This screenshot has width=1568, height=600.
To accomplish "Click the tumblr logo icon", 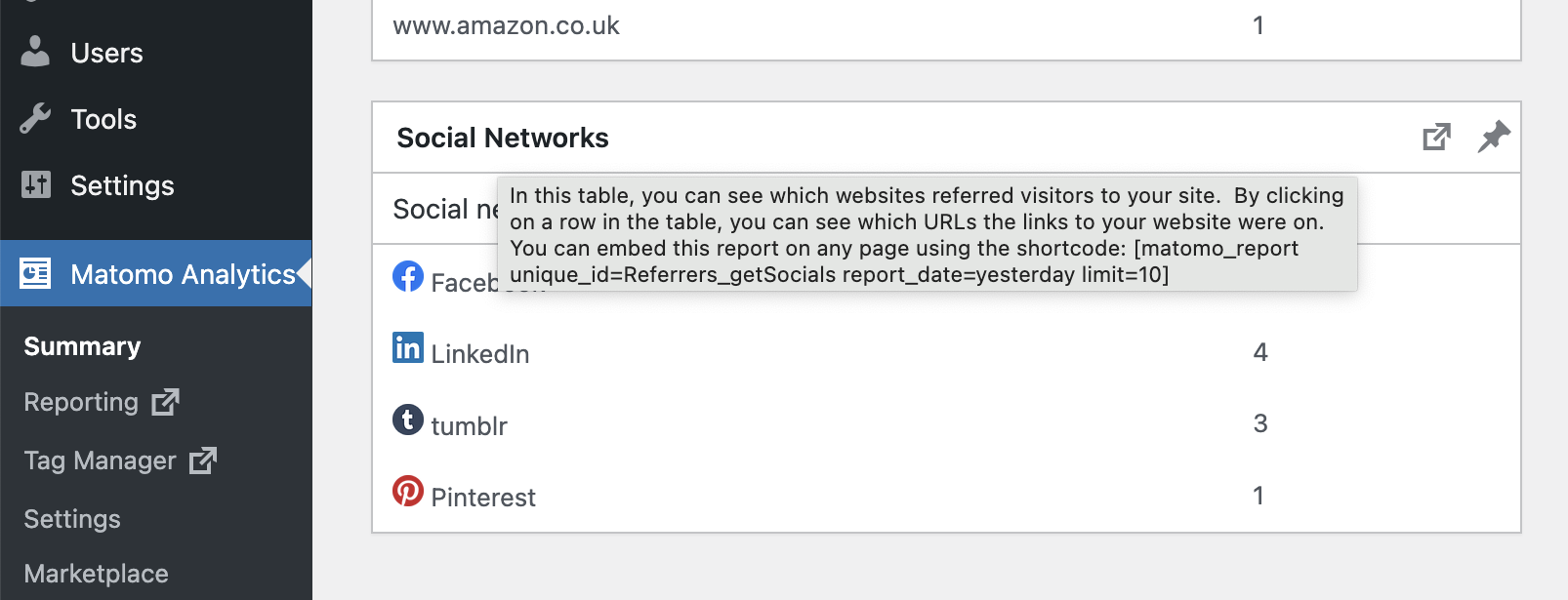I will [x=408, y=420].
